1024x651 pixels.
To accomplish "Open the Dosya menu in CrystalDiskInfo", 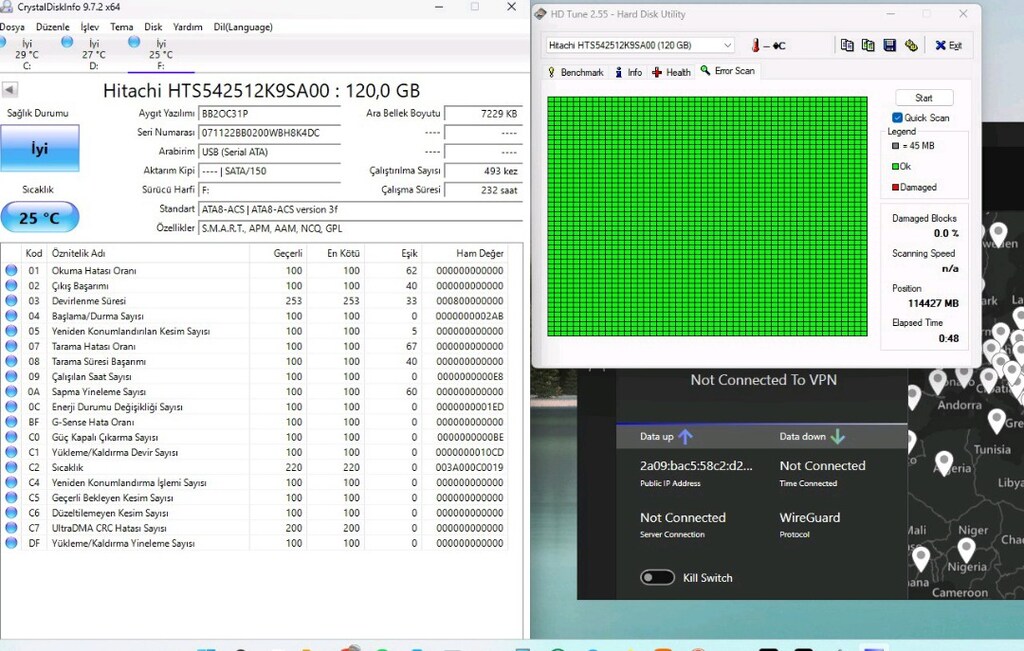I will tap(12, 27).
